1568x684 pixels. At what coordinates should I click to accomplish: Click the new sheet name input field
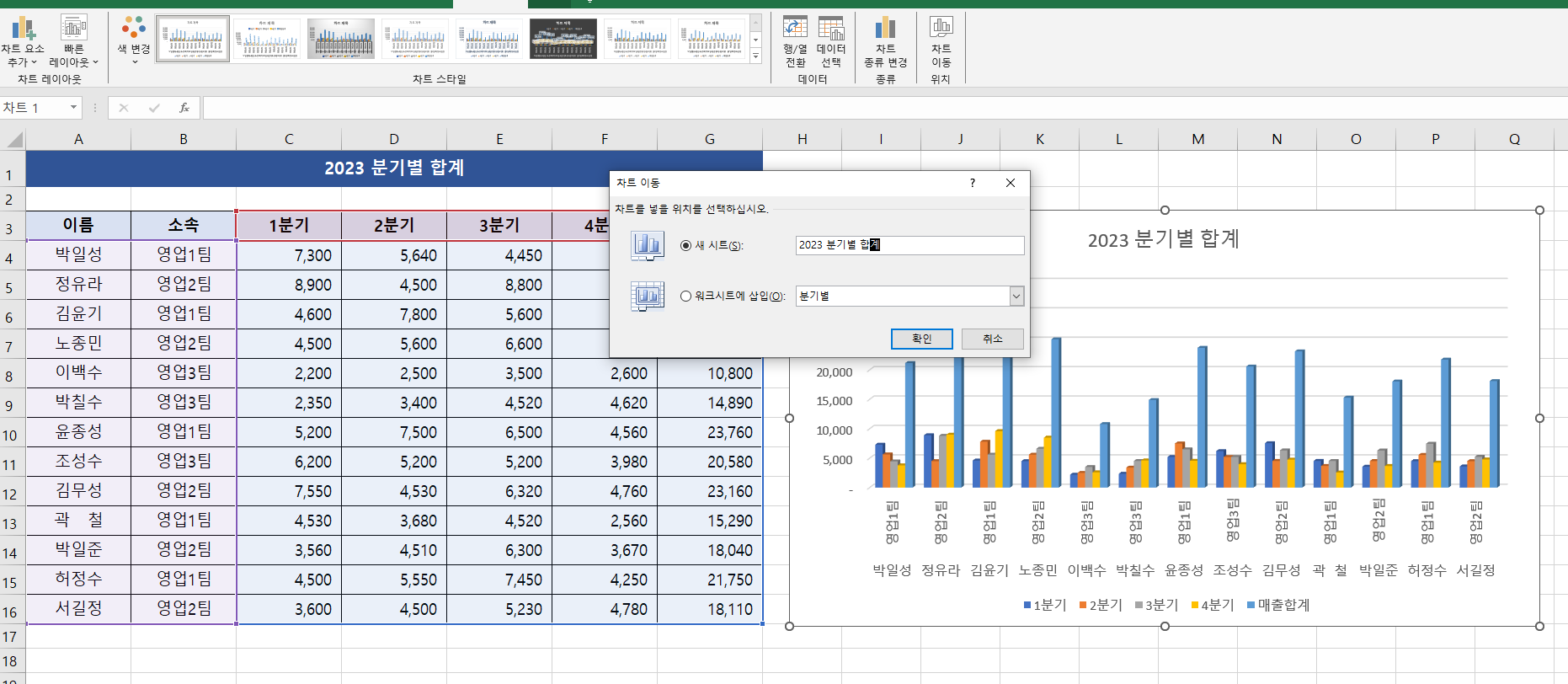[x=909, y=245]
